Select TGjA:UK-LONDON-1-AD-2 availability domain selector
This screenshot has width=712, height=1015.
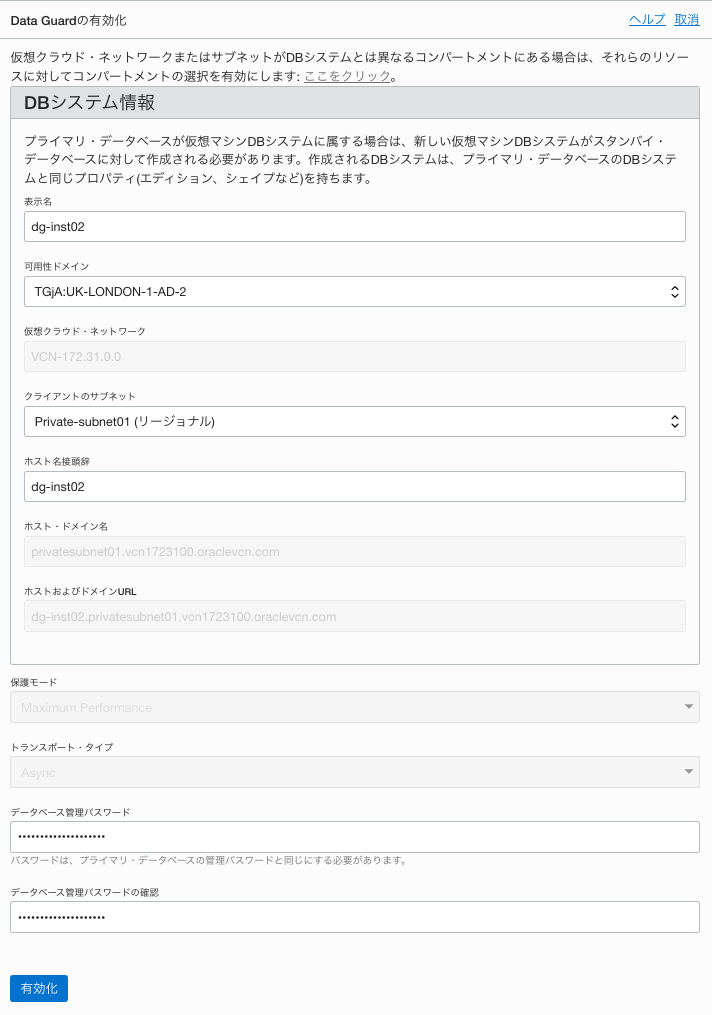[355, 291]
